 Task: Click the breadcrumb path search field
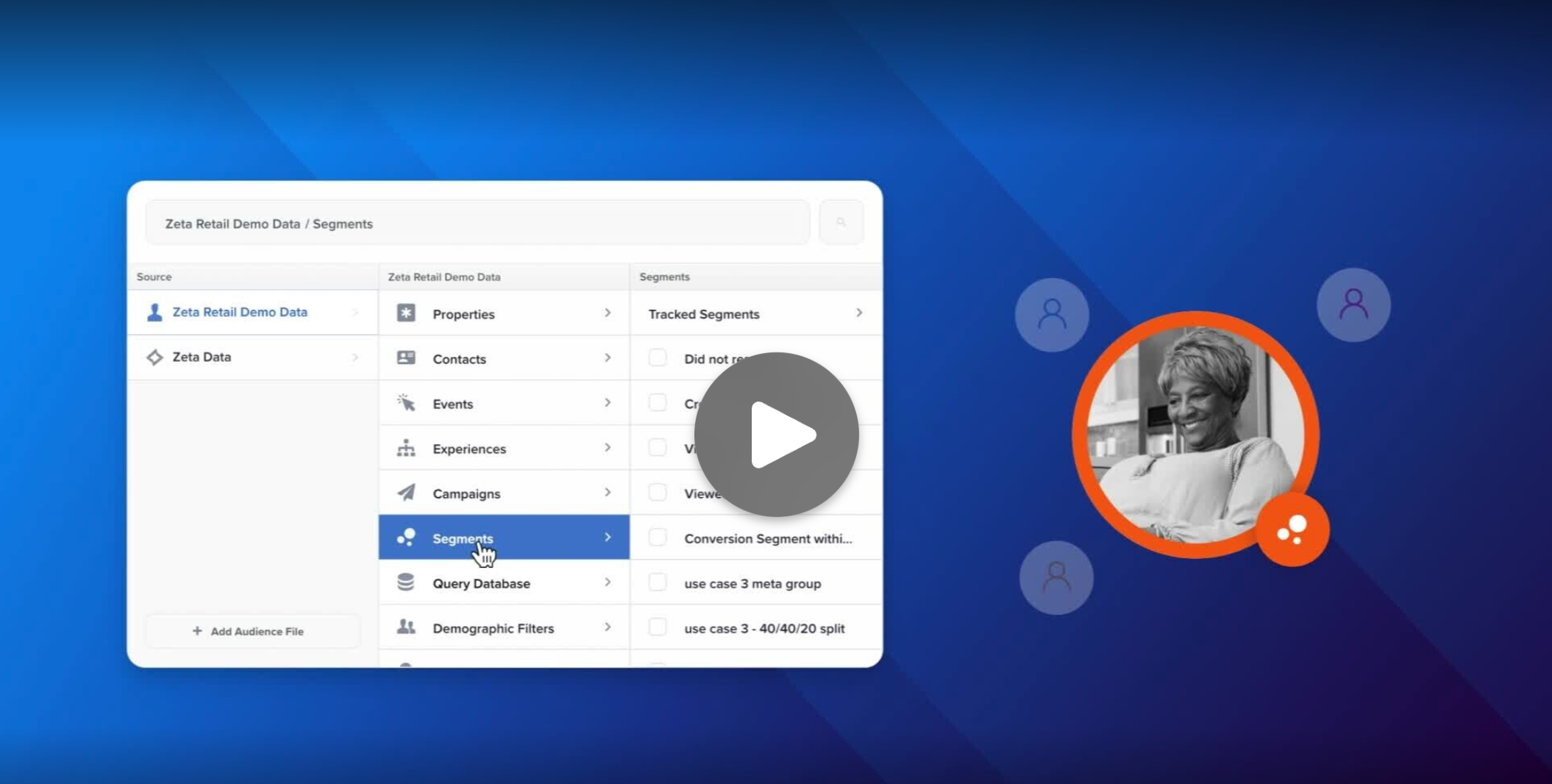point(477,223)
